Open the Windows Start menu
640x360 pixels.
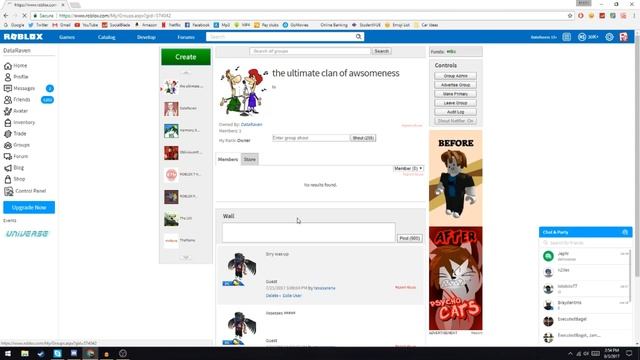[8, 353]
